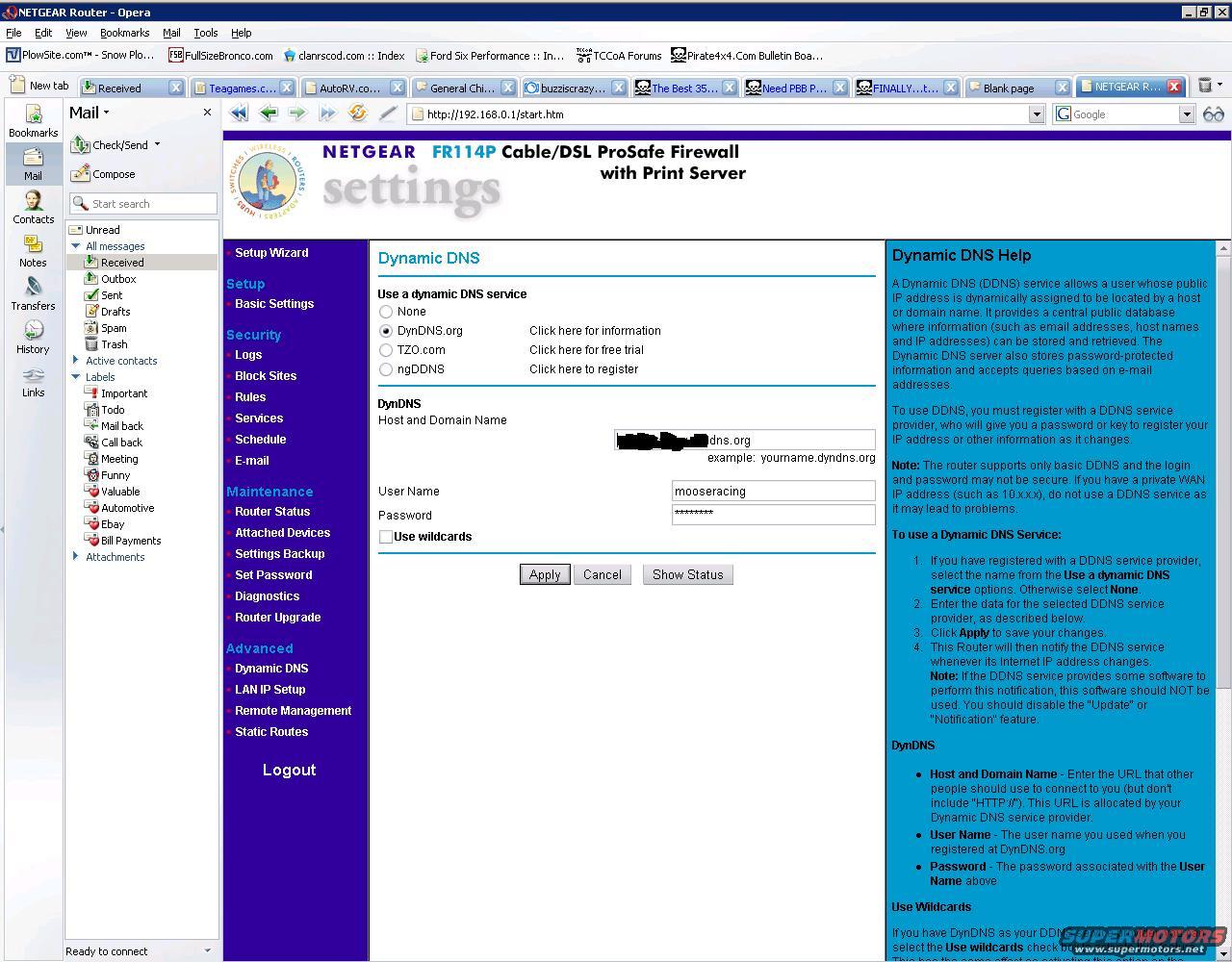
Task: Select the None DNS service option
Action: coord(386,312)
